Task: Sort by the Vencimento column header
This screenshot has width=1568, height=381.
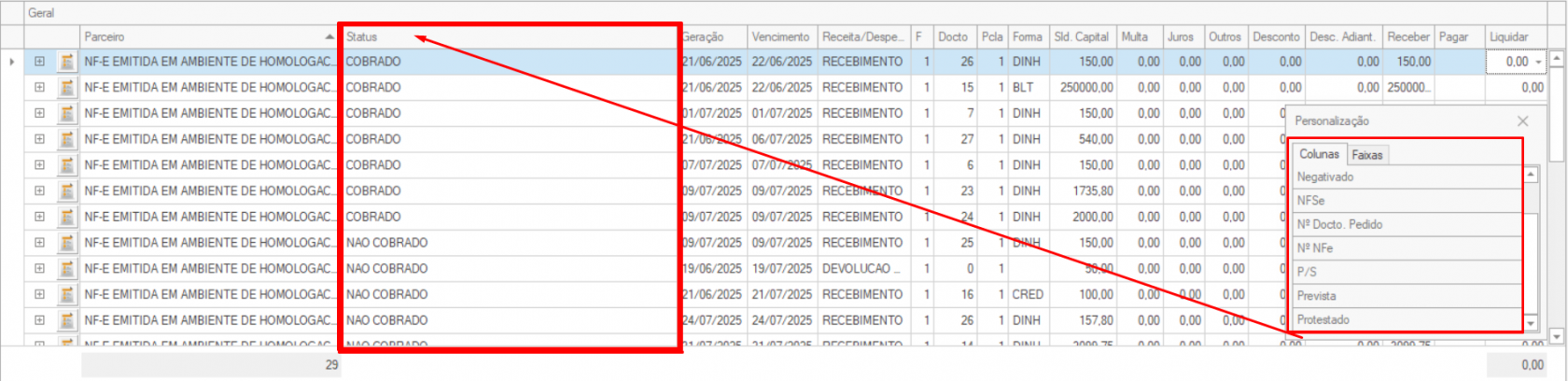Action: pos(780,37)
